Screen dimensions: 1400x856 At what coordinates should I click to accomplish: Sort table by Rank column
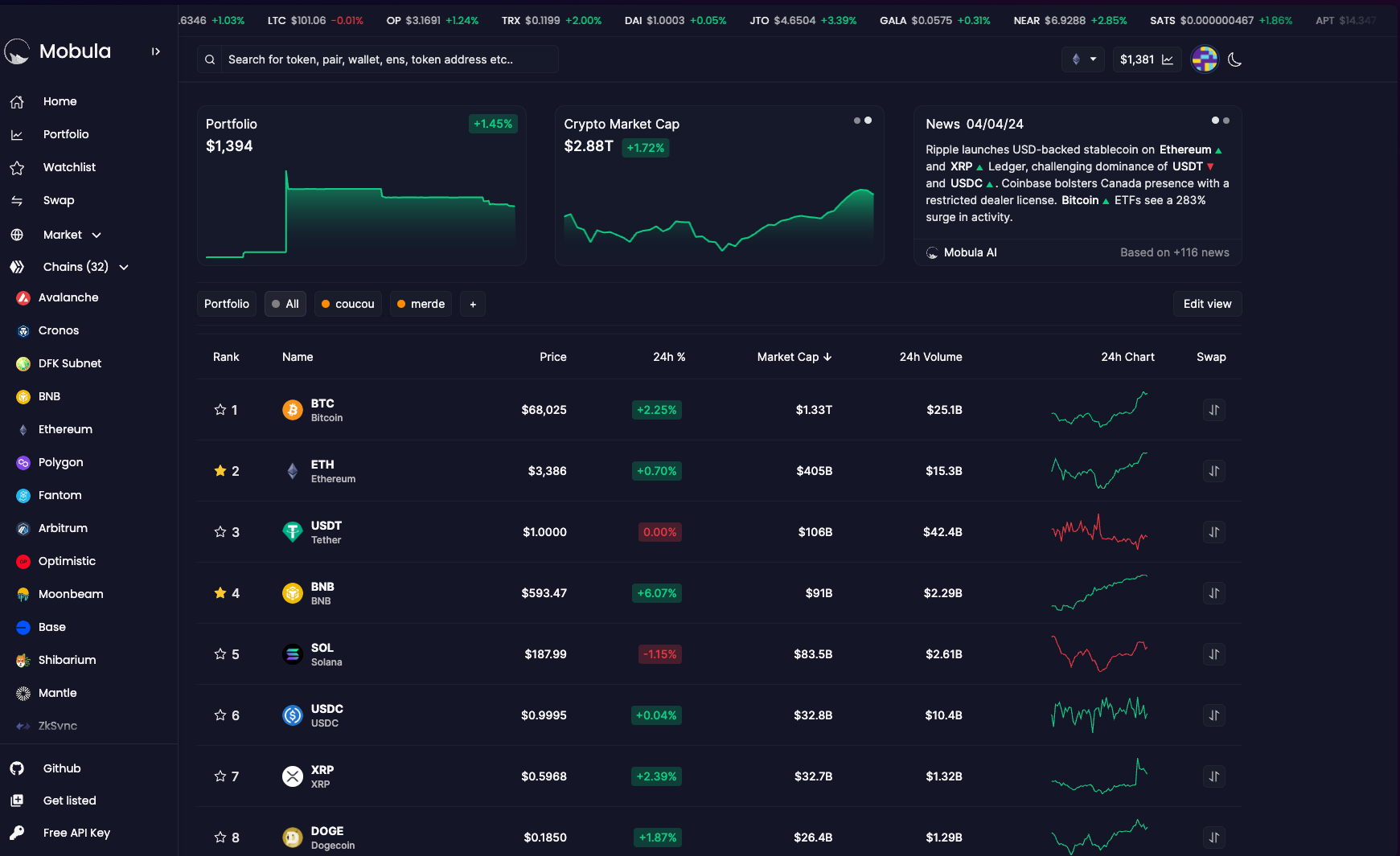(x=226, y=357)
